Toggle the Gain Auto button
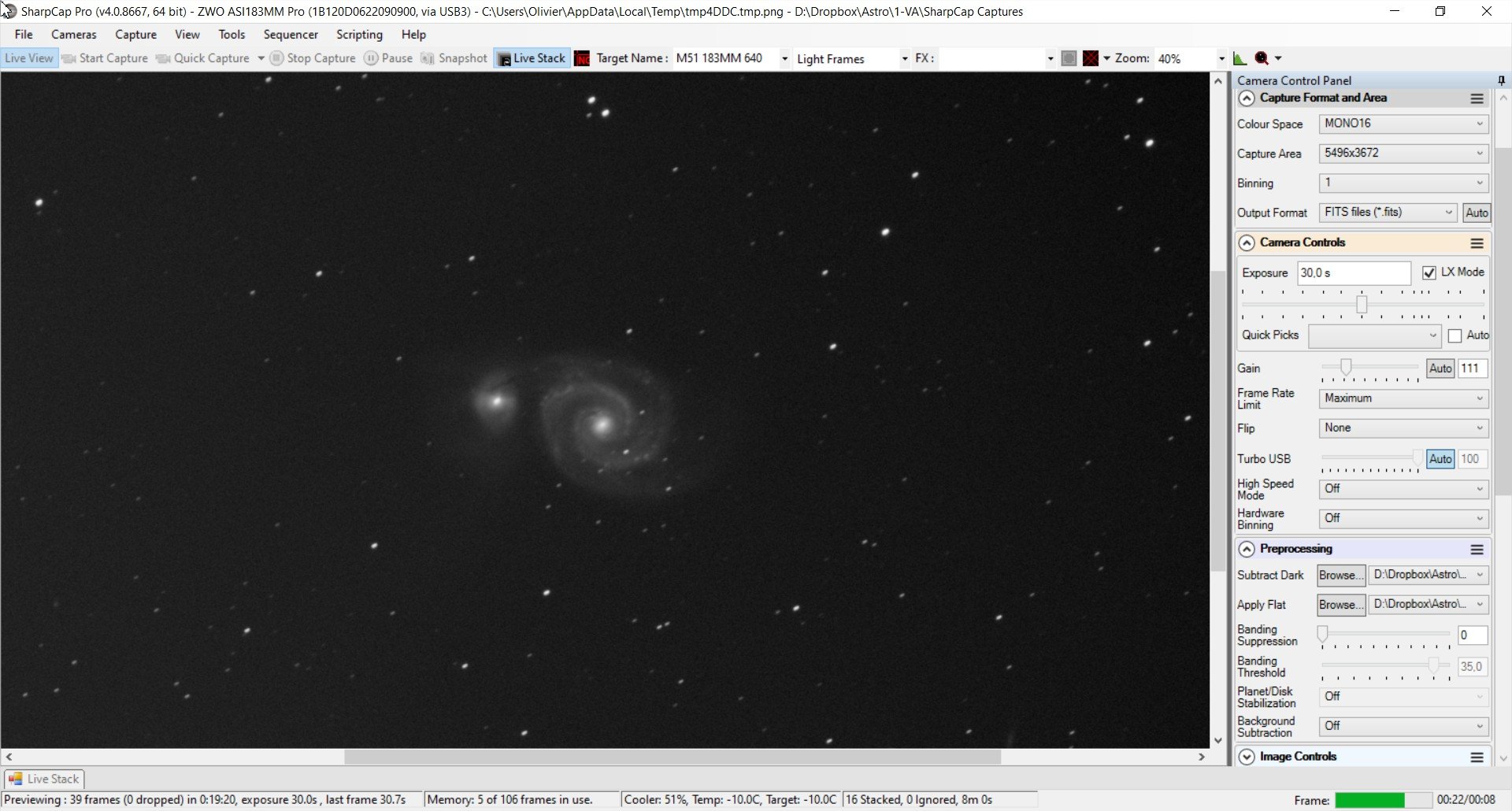The image size is (1512, 811). (x=1440, y=368)
